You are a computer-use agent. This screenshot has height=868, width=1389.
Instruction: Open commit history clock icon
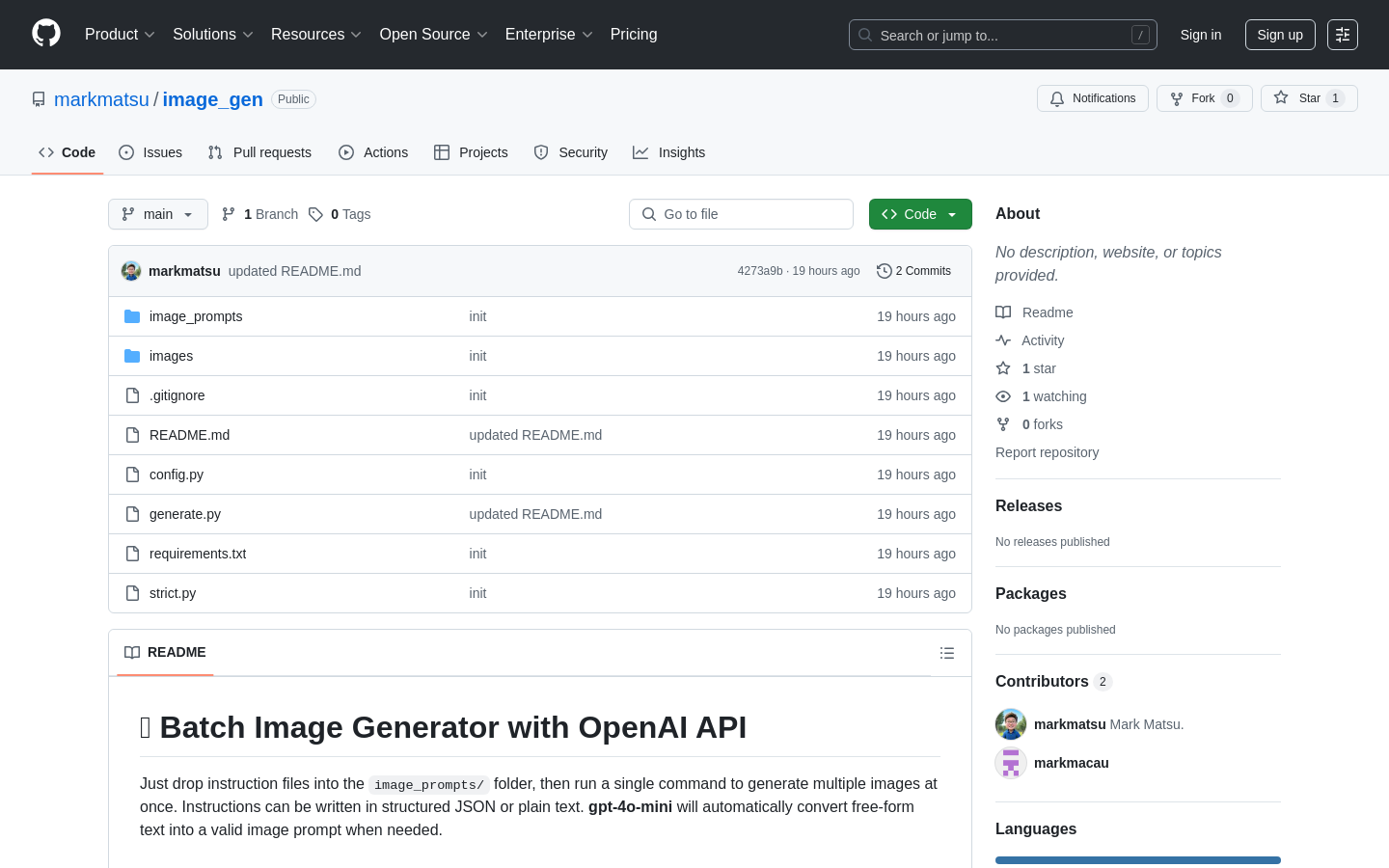click(884, 271)
